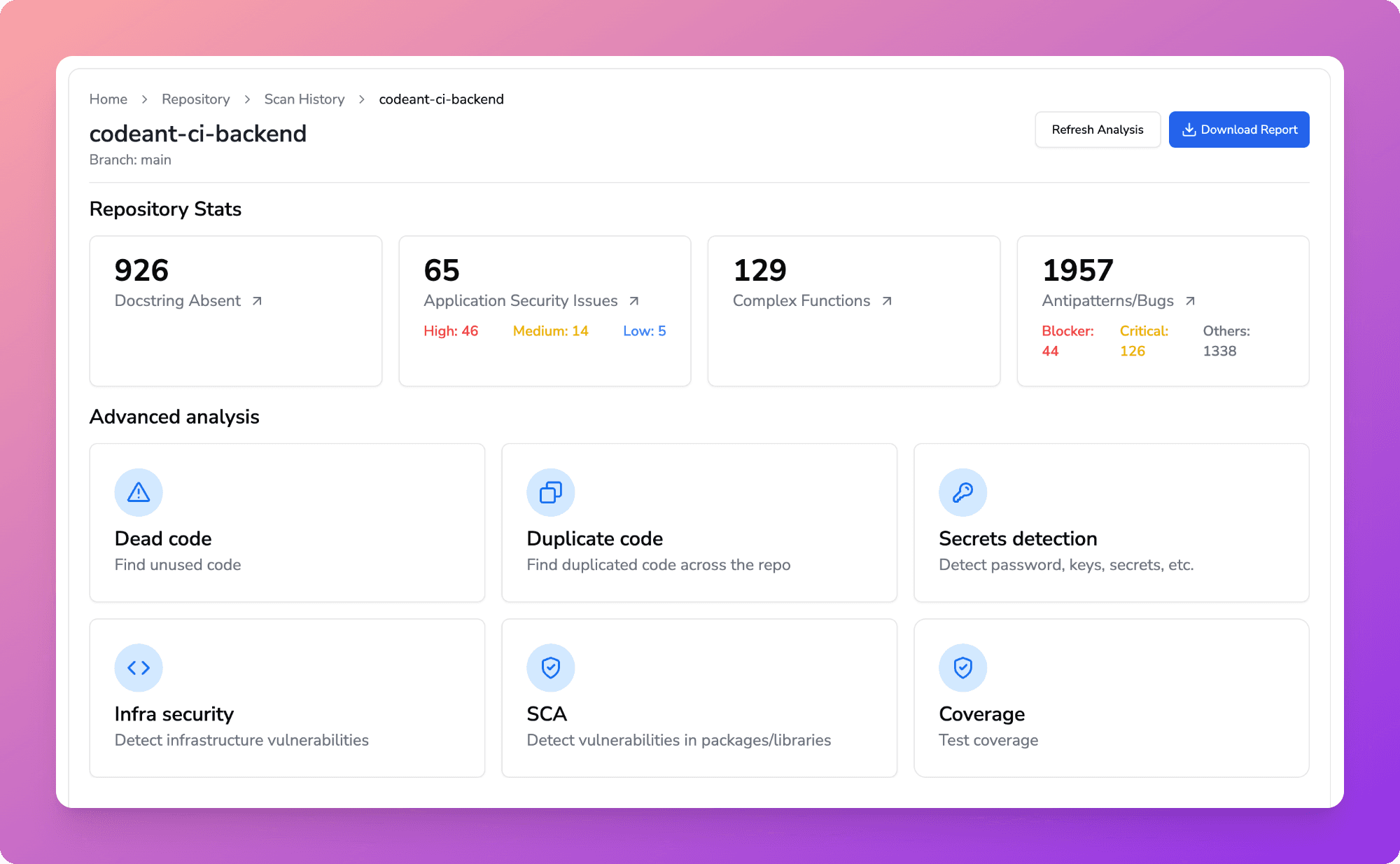1400x864 pixels.
Task: Go to the Home breadcrumb
Action: pos(108,99)
